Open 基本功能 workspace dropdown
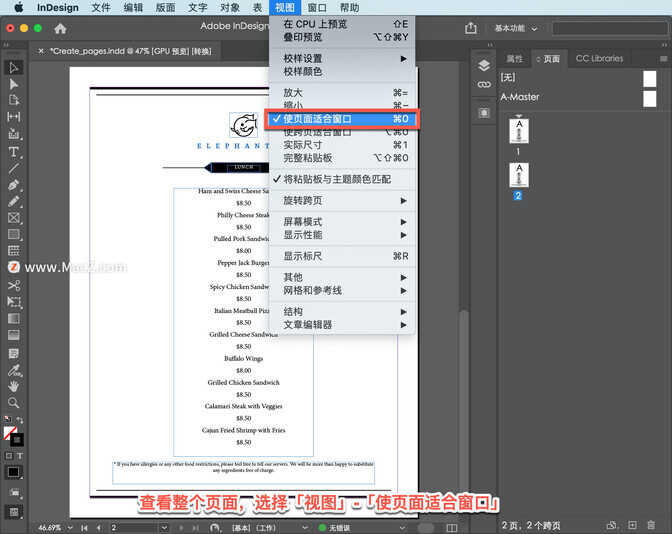The width and height of the screenshot is (672, 534). pos(516,28)
